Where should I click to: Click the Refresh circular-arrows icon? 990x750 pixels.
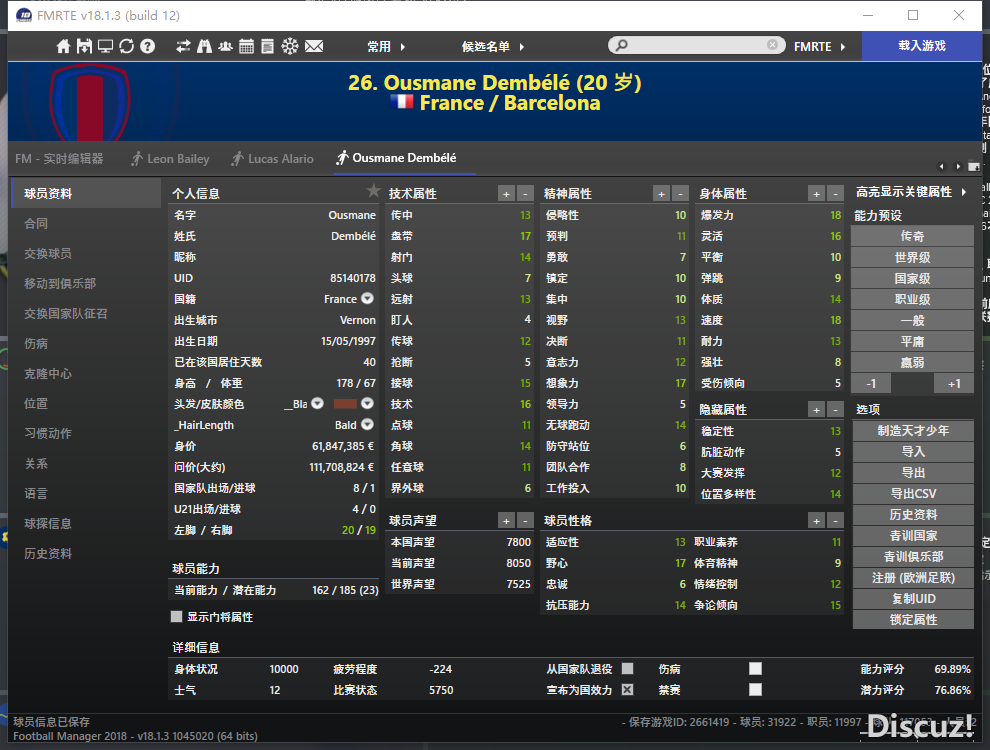pos(126,46)
